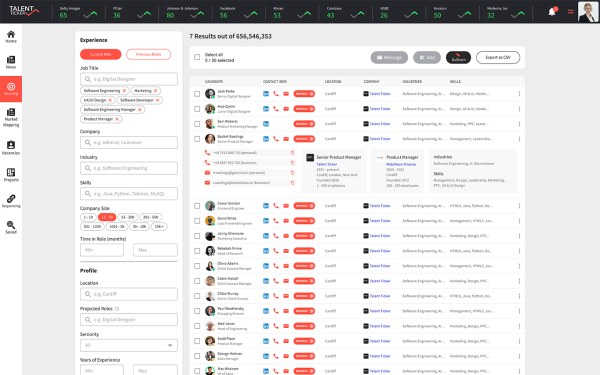600x375 pixels.
Task: Select the 1-10 company size chip
Action: (88, 217)
